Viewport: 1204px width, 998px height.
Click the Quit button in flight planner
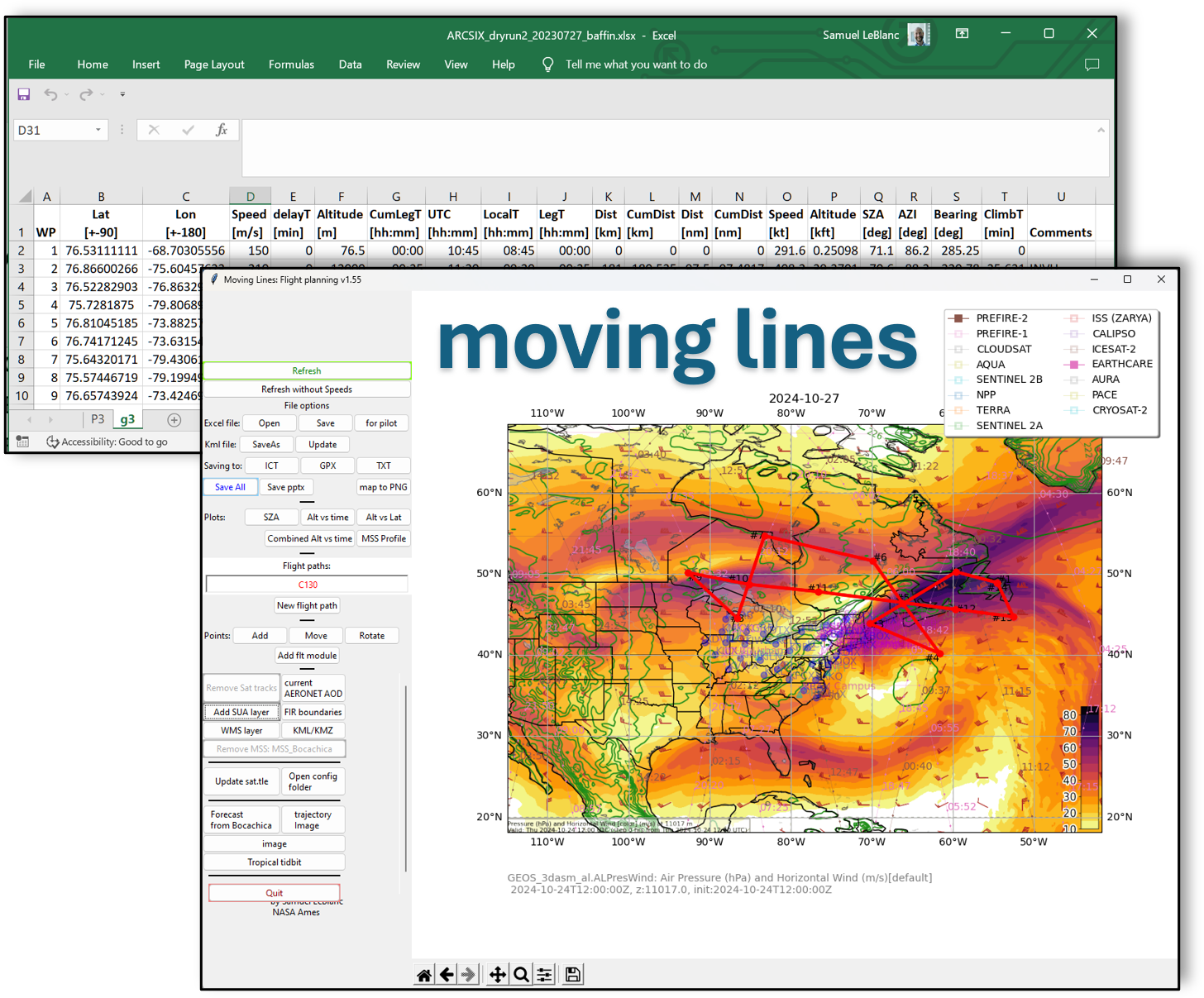pos(274,893)
